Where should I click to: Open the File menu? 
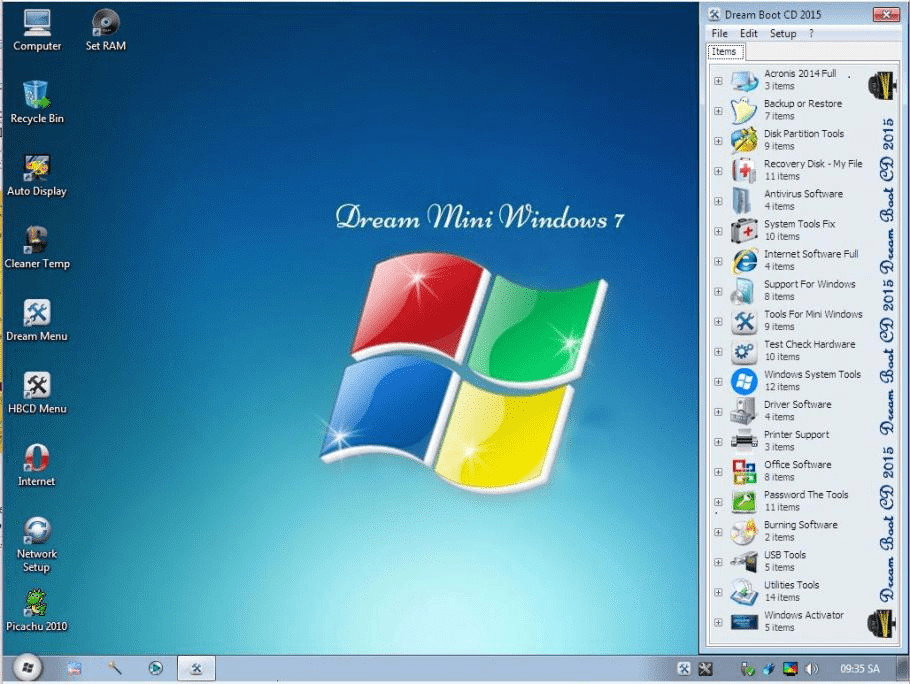[719, 33]
